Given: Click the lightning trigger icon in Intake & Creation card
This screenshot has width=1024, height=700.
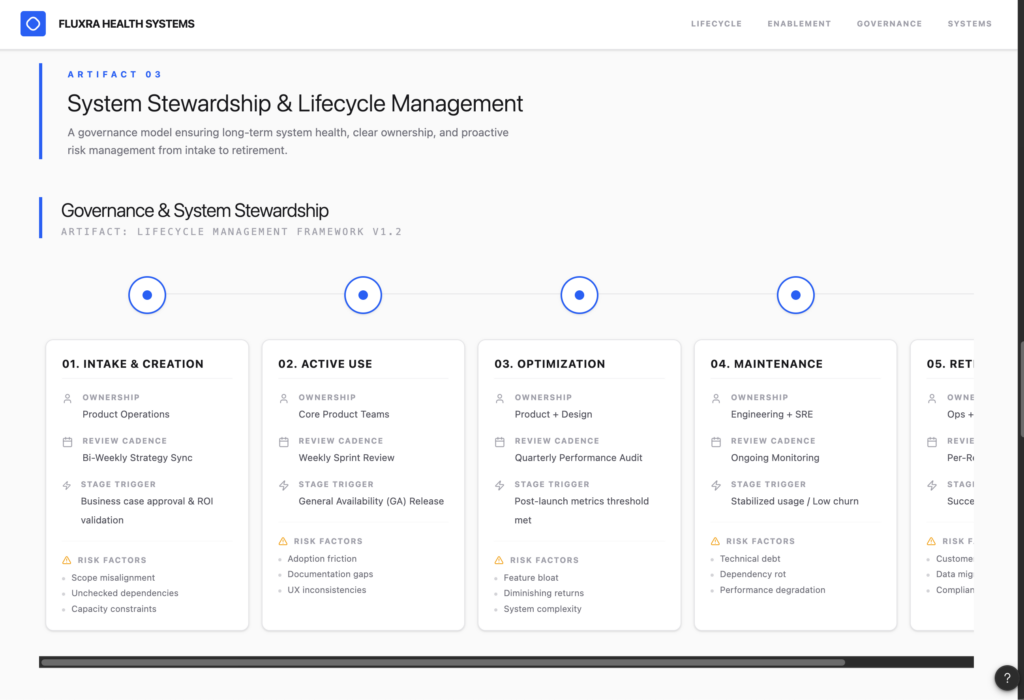Looking at the screenshot, I should [x=67, y=485].
